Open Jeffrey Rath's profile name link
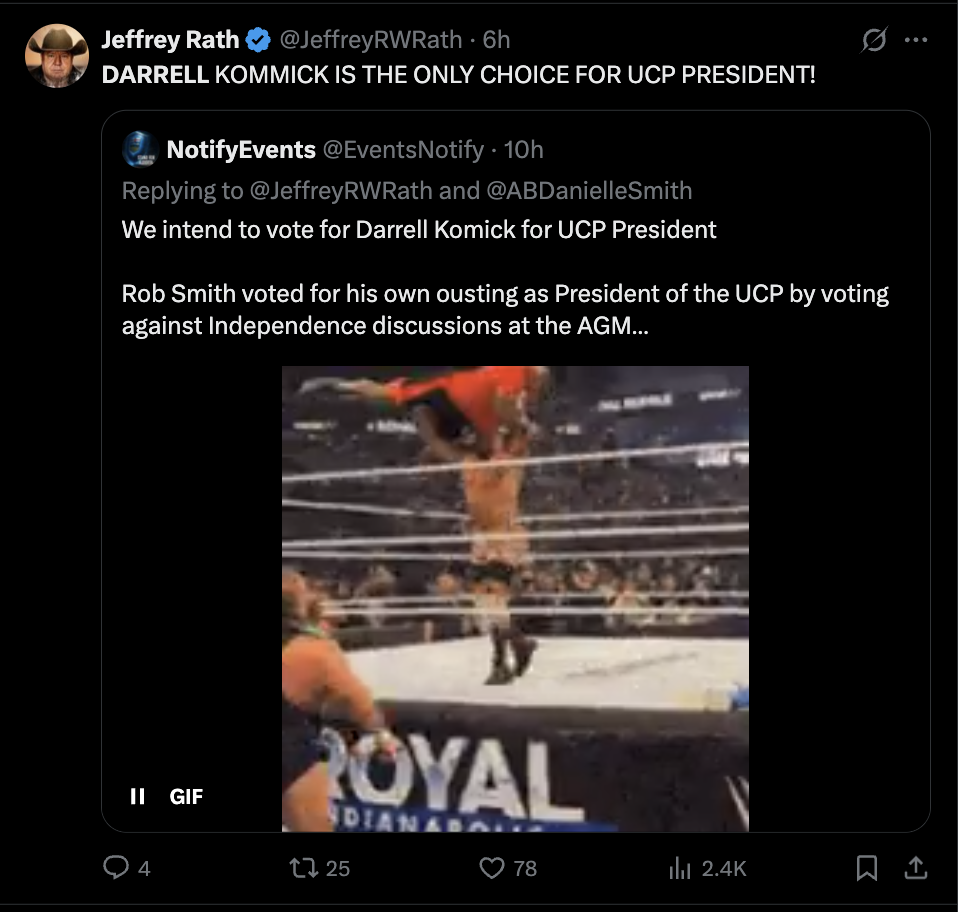This screenshot has width=958, height=912. pyautogui.click(x=170, y=40)
